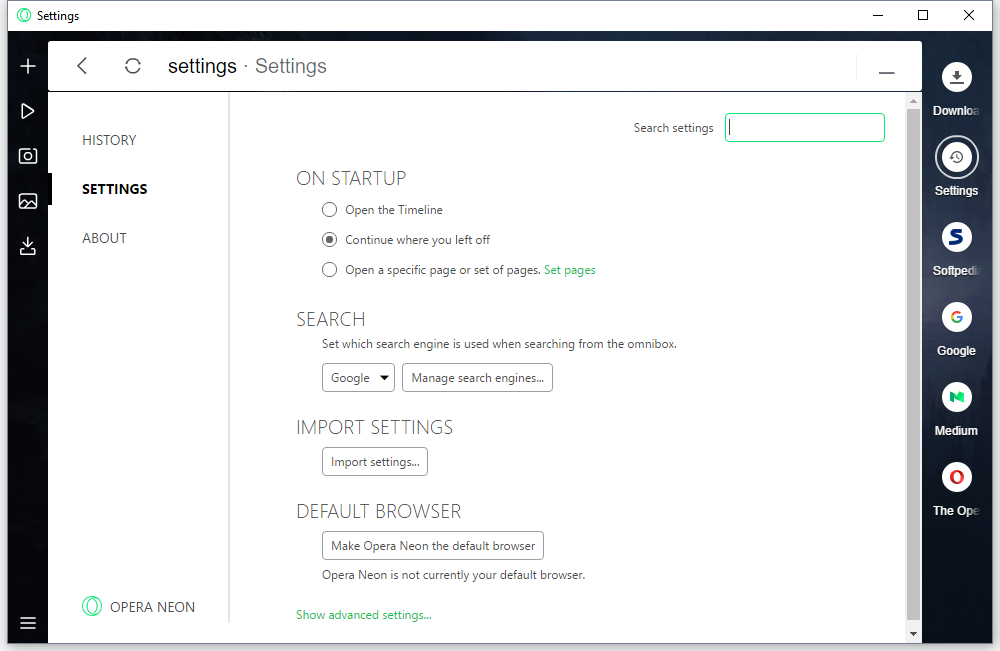1000x651 pixels.
Task: Open the gallery image icon
Action: (27, 201)
